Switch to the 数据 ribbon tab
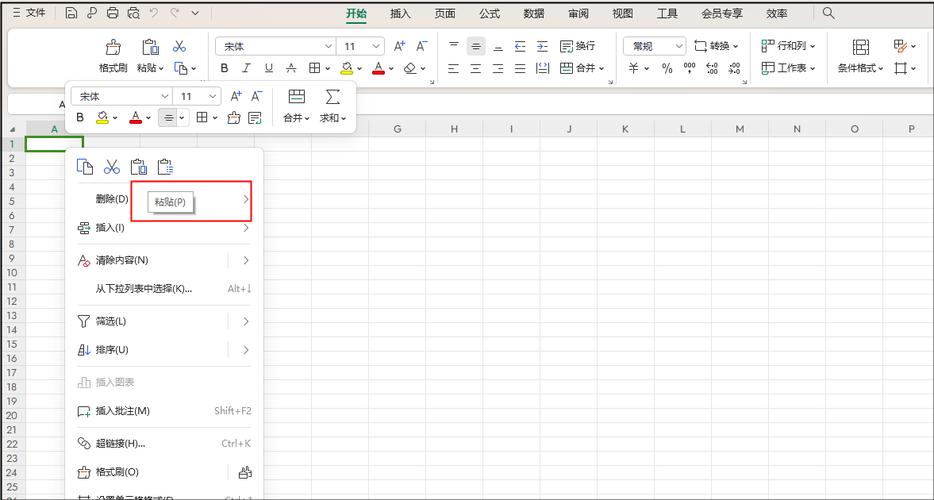Screen dimensions: 934x500 534,14
